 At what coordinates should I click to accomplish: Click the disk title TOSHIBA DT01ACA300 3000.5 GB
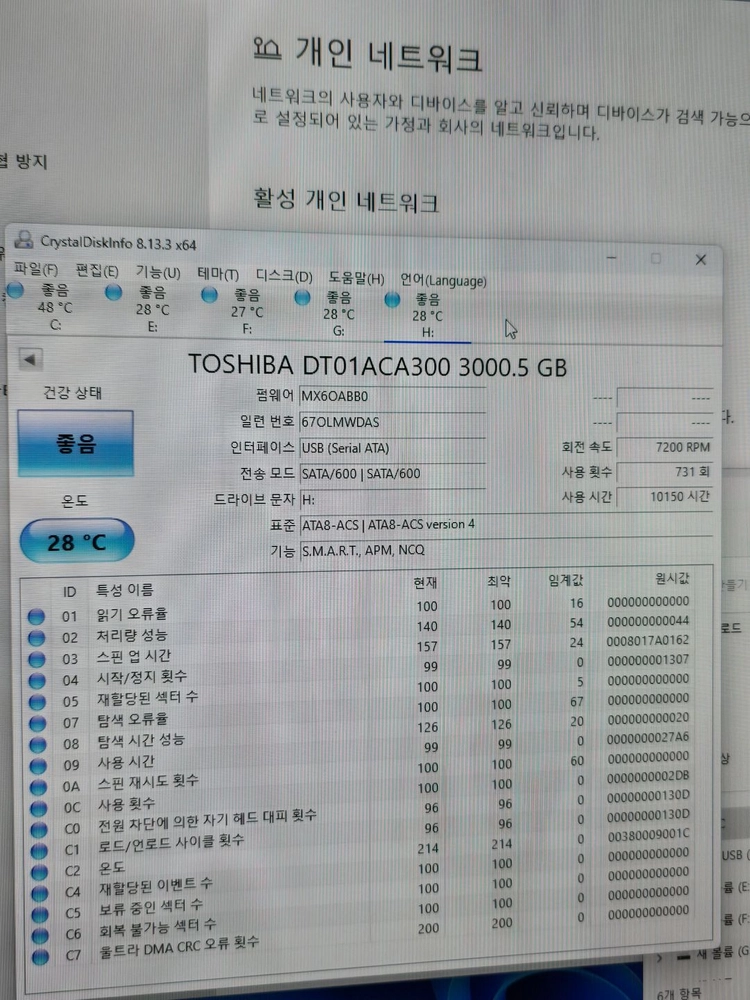pyautogui.click(x=378, y=367)
